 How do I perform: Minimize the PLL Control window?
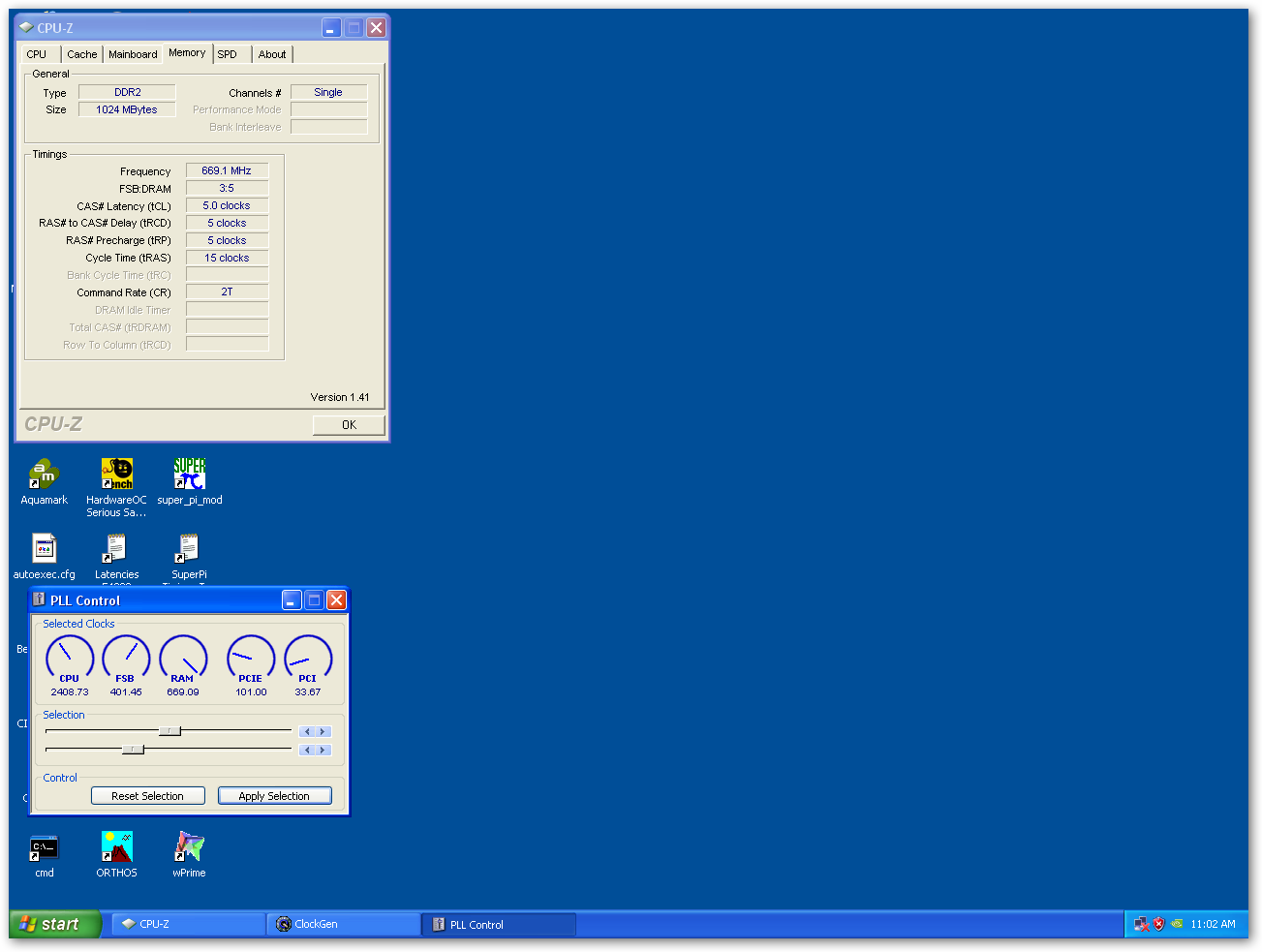292,600
